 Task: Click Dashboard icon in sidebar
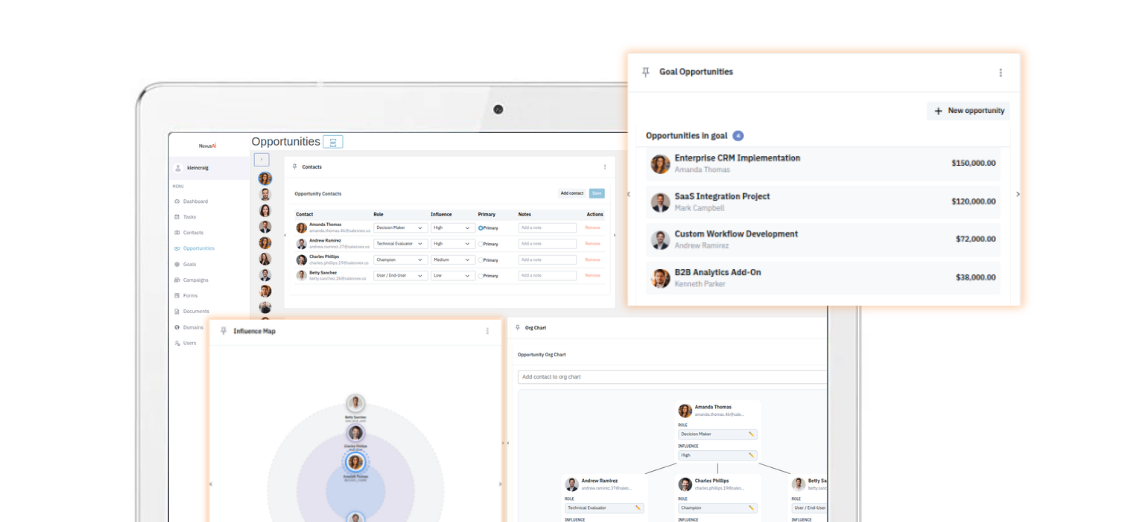point(177,202)
